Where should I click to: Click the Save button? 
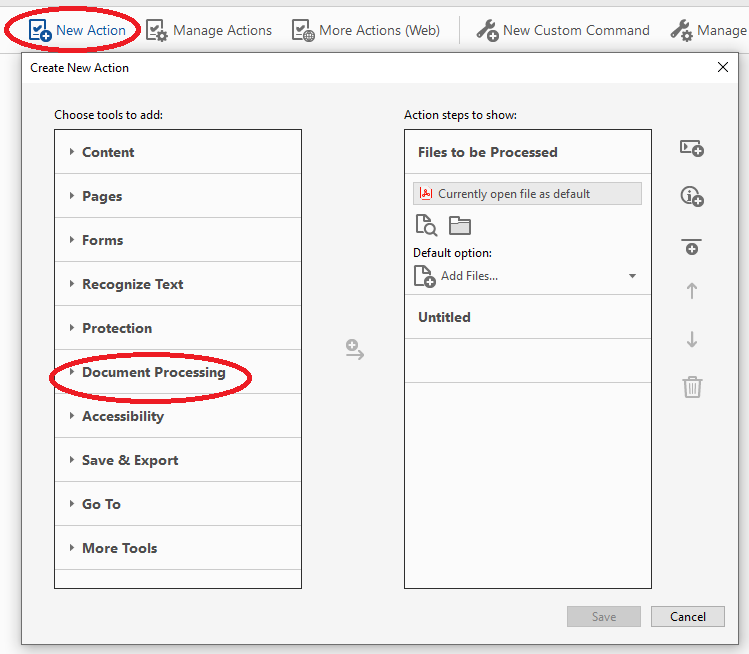pyautogui.click(x=604, y=616)
